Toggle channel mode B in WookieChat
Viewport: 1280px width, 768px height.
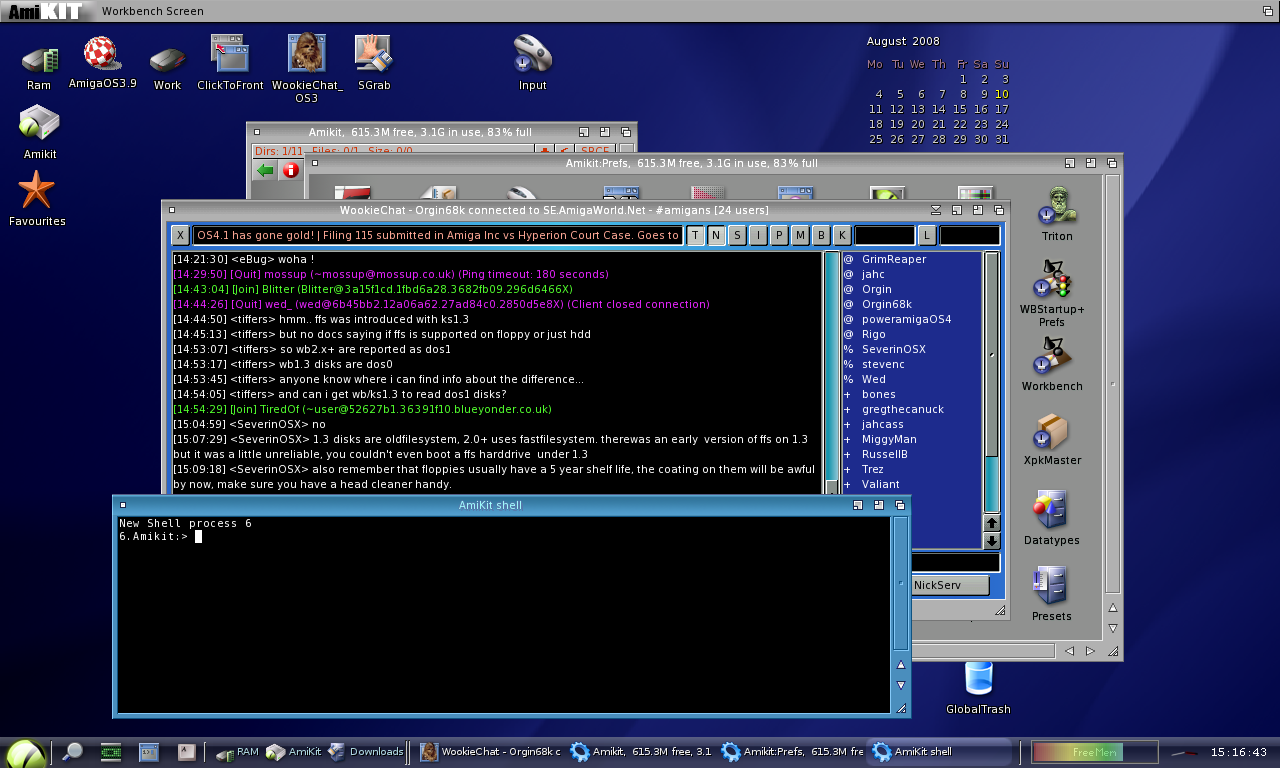click(822, 235)
